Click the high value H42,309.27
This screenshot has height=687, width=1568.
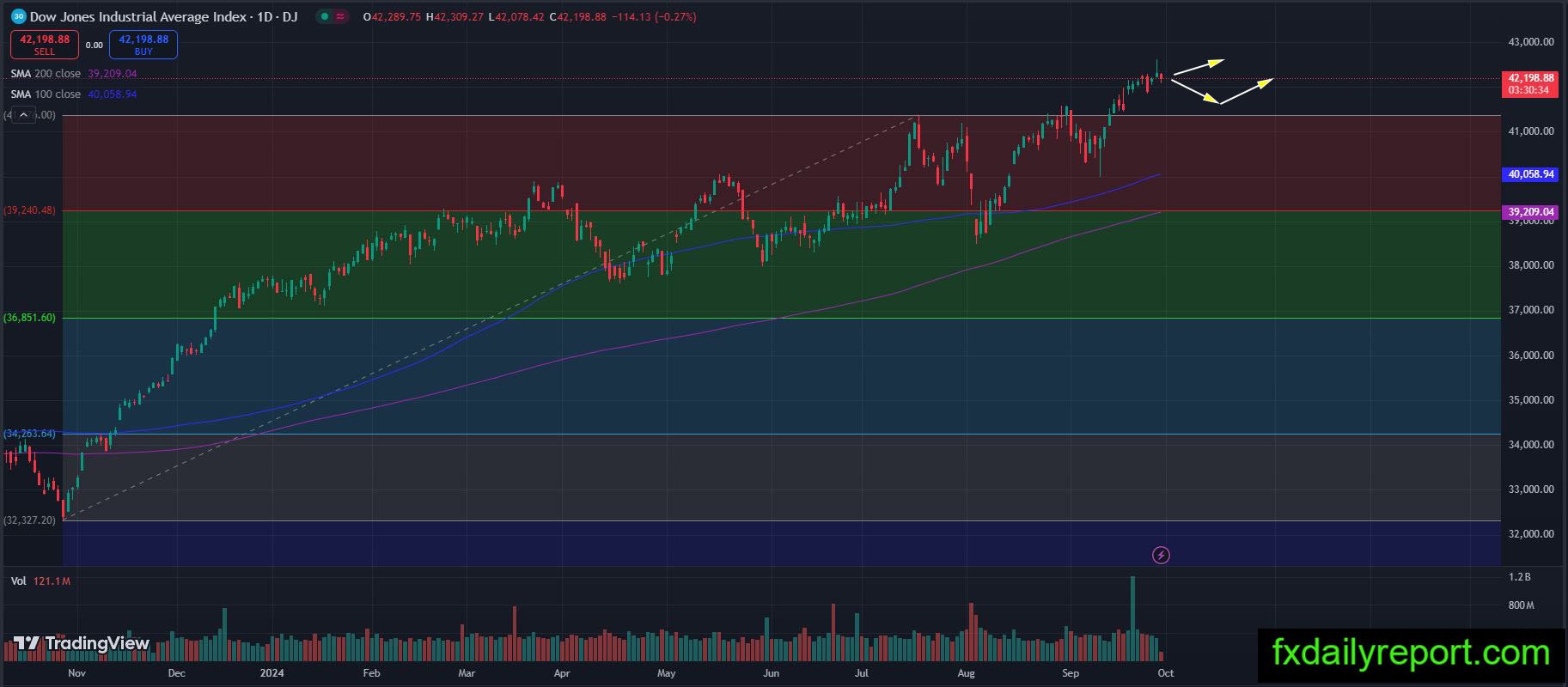click(455, 17)
